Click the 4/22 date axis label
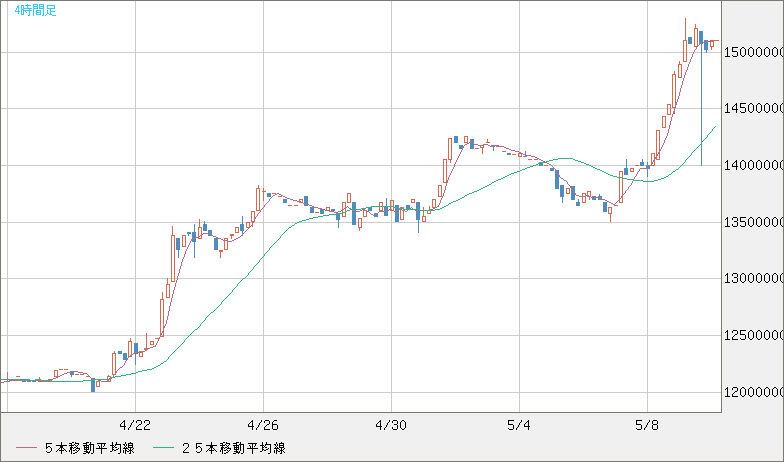 click(x=135, y=426)
